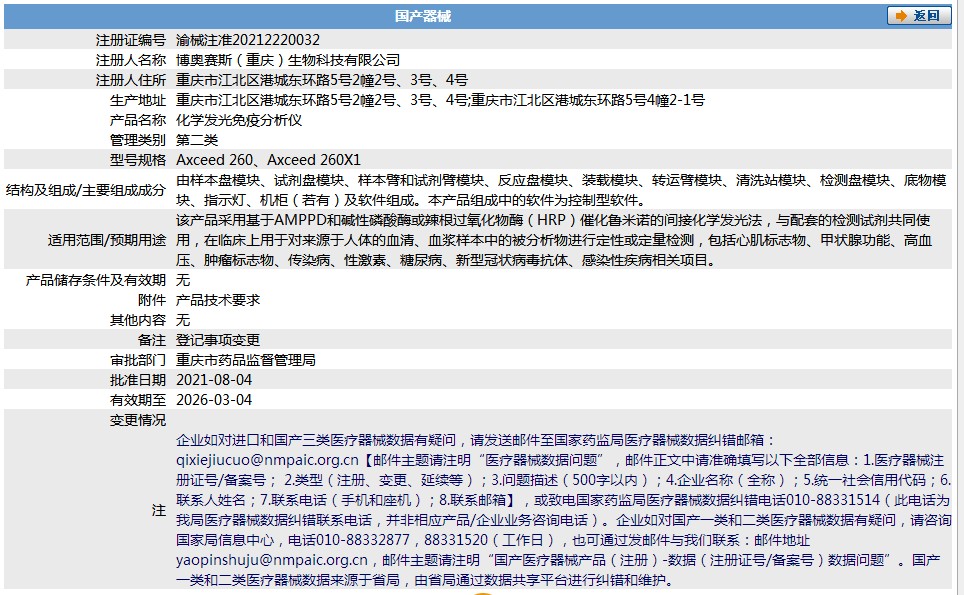Click the 注册人住所 label
The image size is (964, 595).
131,80
